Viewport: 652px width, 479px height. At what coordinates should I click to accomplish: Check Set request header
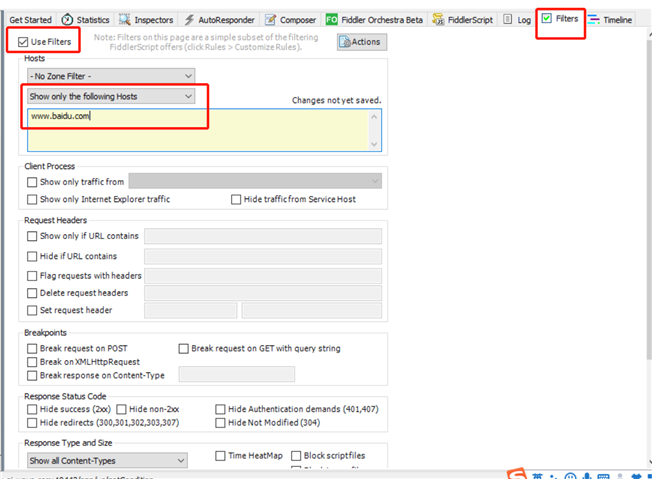click(32, 311)
